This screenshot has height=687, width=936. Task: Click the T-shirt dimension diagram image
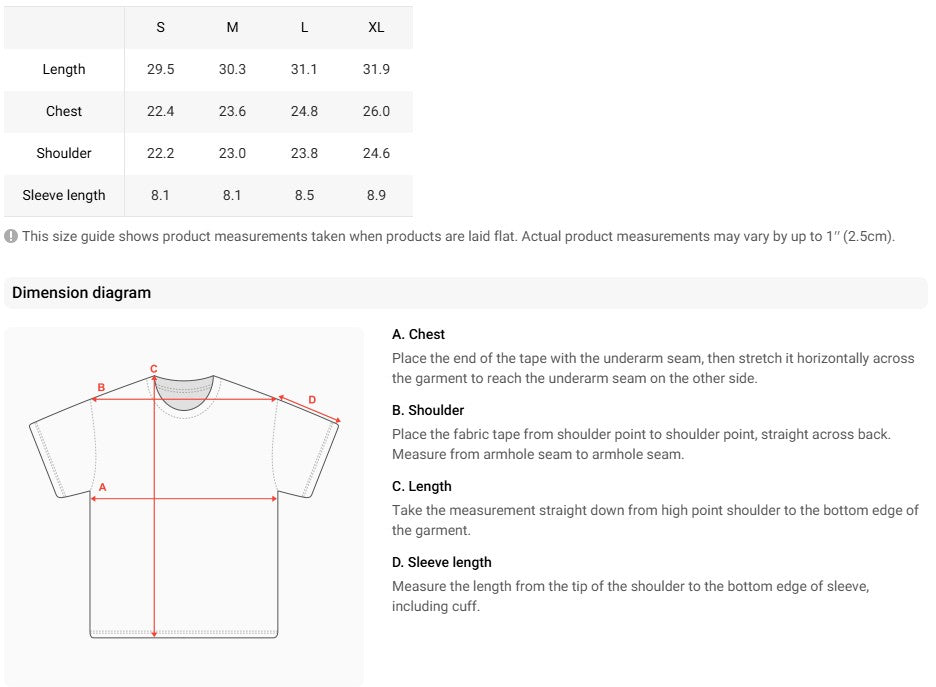(184, 506)
